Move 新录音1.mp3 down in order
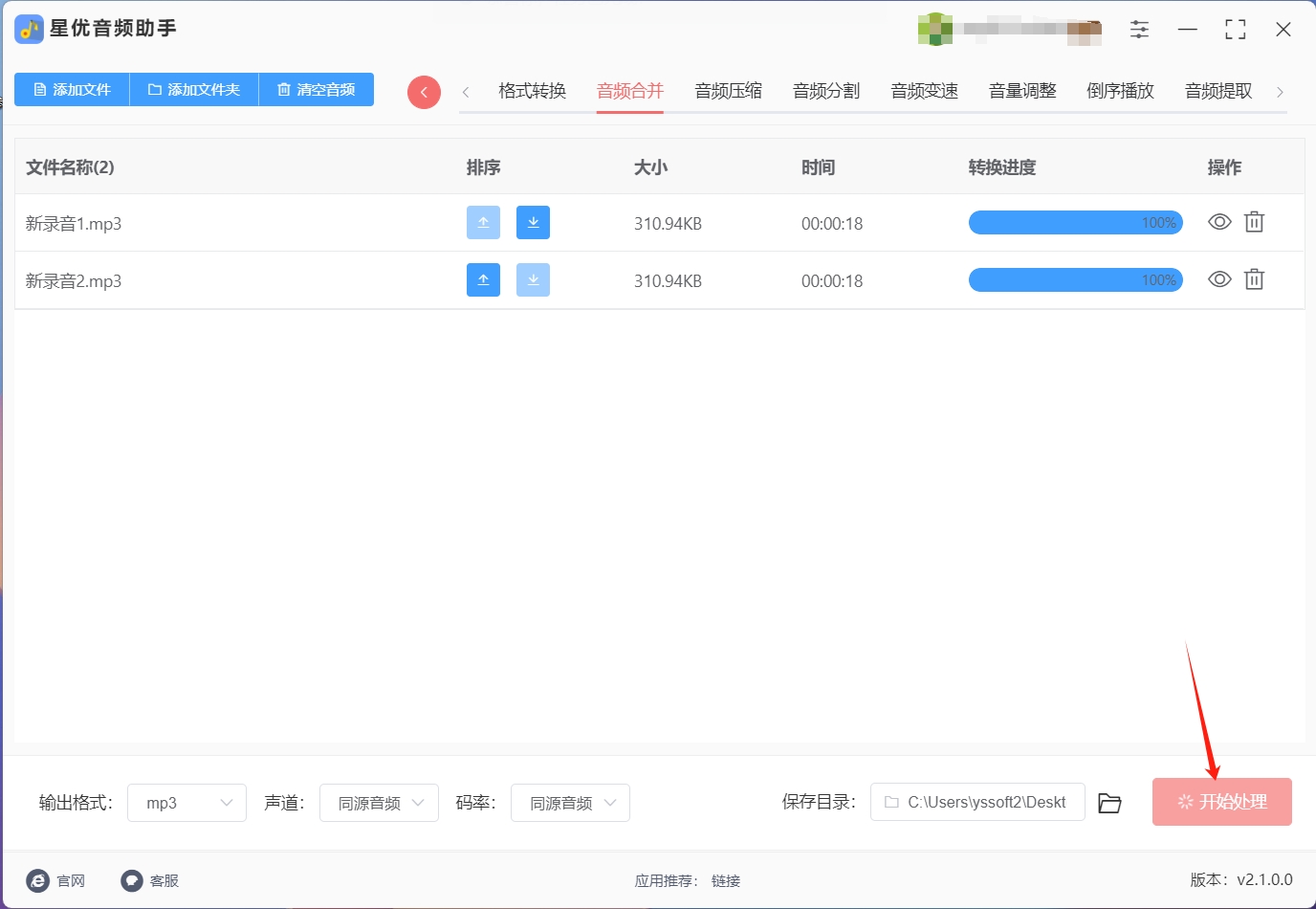The width and height of the screenshot is (1316, 909). tap(533, 223)
